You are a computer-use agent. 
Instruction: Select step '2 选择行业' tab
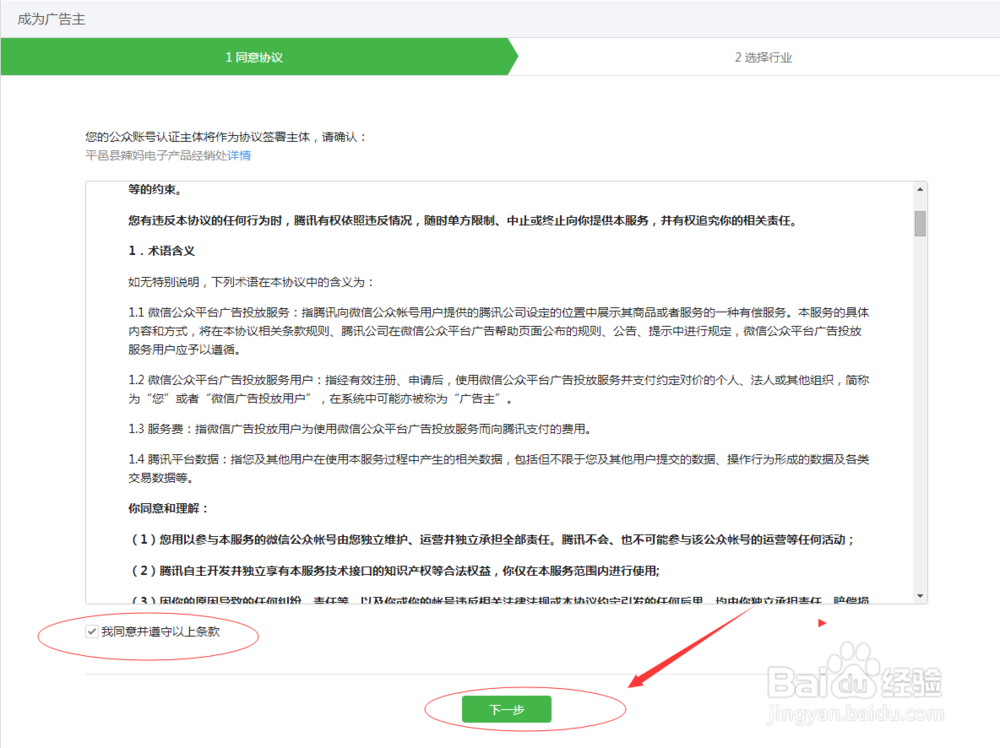point(763,57)
